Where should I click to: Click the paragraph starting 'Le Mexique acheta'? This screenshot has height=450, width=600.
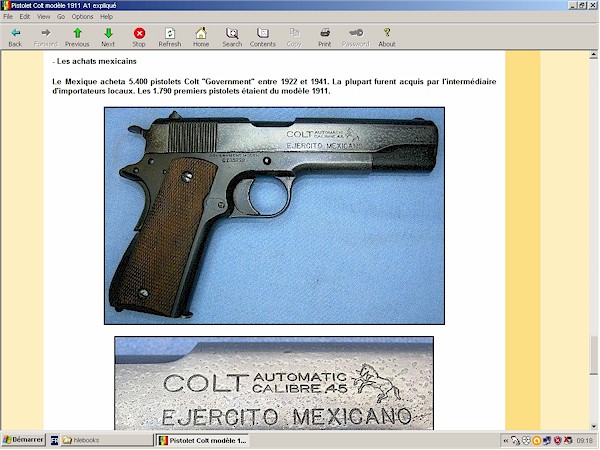(274, 86)
